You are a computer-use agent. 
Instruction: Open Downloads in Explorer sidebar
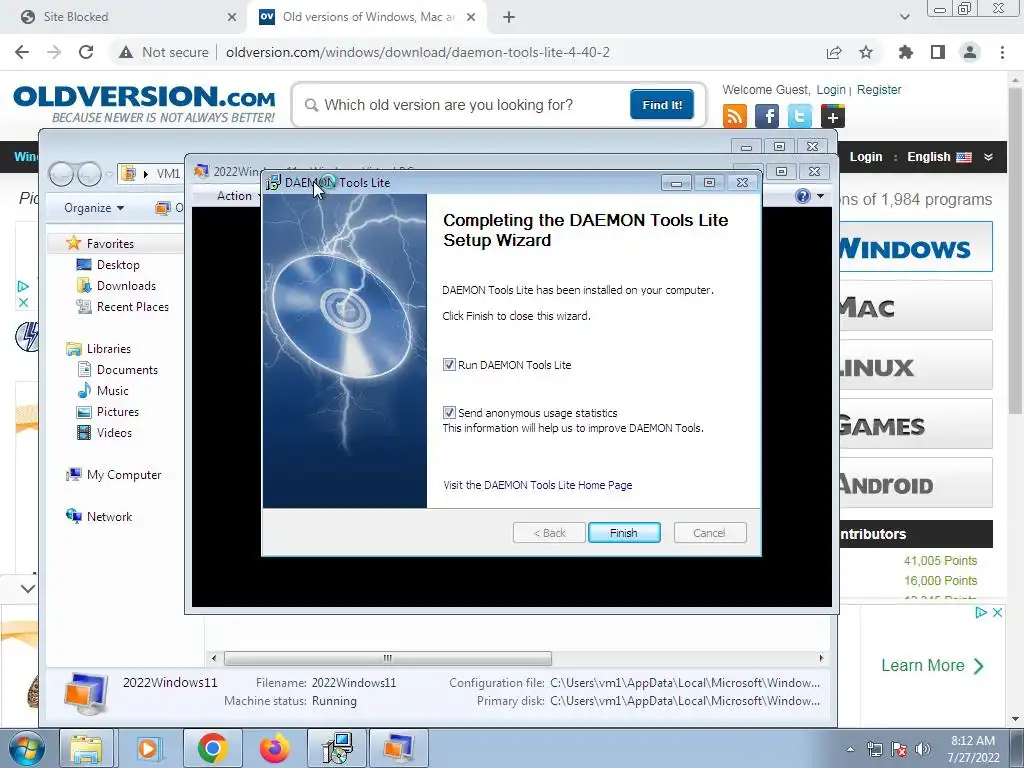coord(126,285)
